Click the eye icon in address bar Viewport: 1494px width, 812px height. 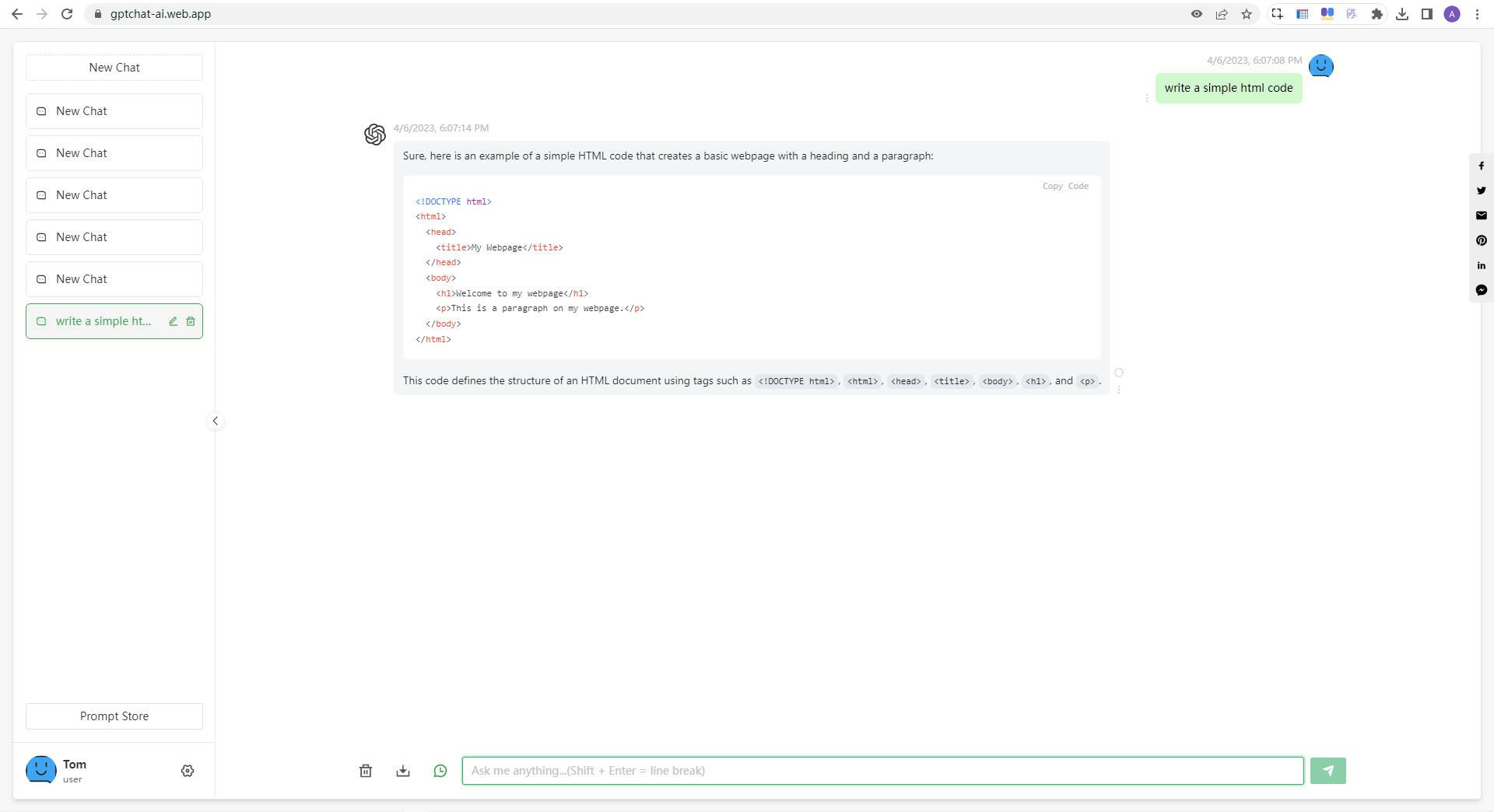click(x=1197, y=14)
